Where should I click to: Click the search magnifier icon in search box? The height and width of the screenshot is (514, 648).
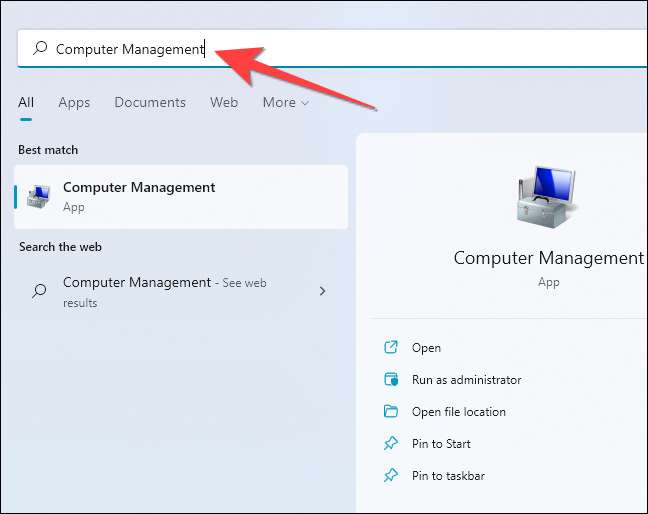(x=40, y=48)
